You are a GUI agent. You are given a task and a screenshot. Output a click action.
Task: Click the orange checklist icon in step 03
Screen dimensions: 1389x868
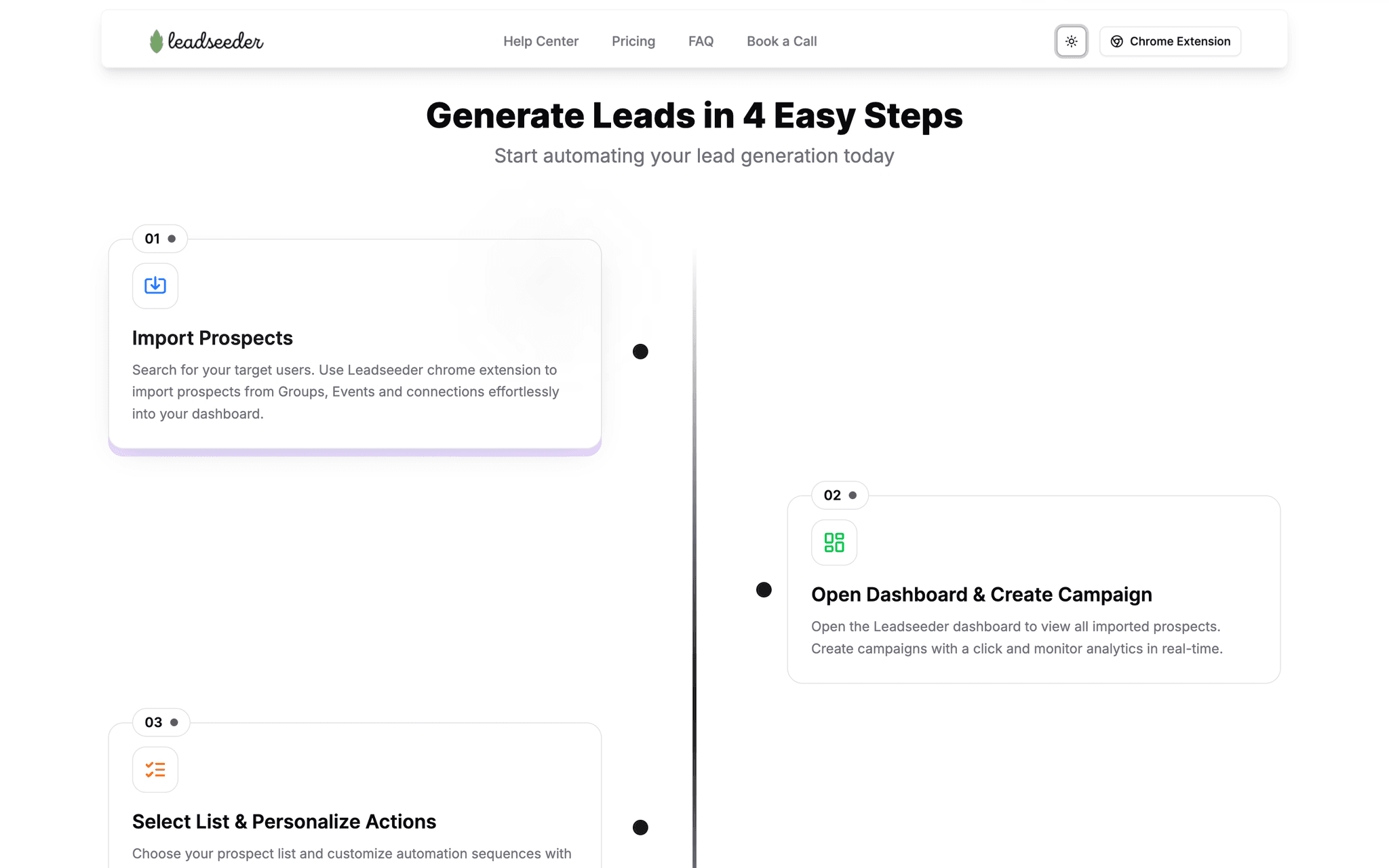(x=155, y=770)
